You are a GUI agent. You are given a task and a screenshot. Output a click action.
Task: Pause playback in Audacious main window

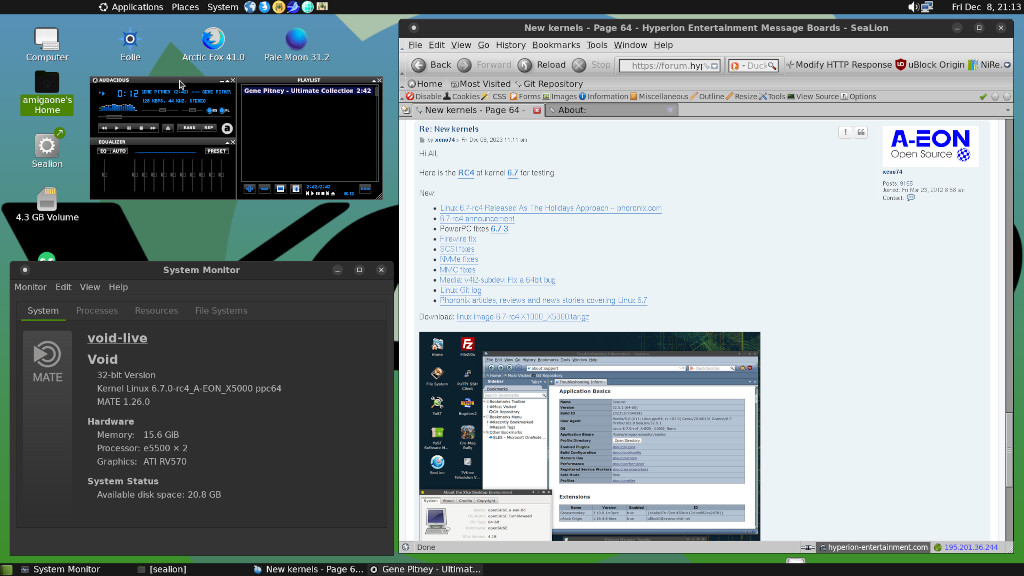point(129,128)
